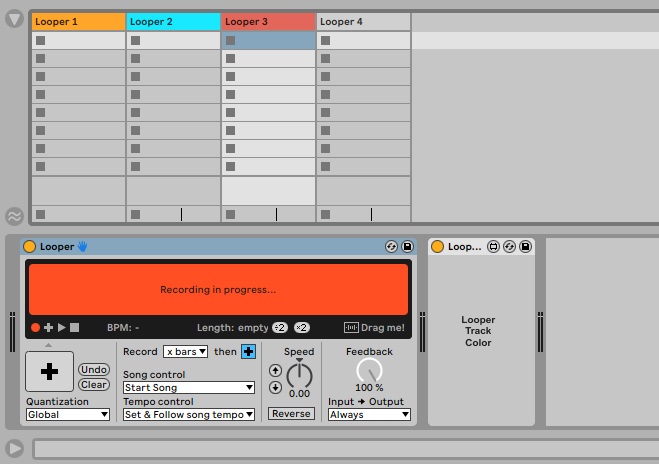
Task: Open the Song control dropdown
Action: point(188,388)
